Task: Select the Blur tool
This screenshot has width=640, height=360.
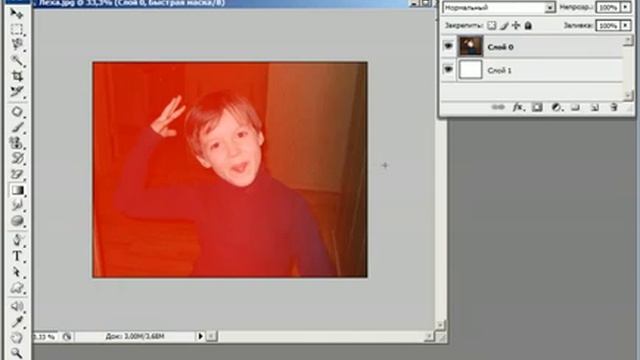Action: [x=17, y=205]
